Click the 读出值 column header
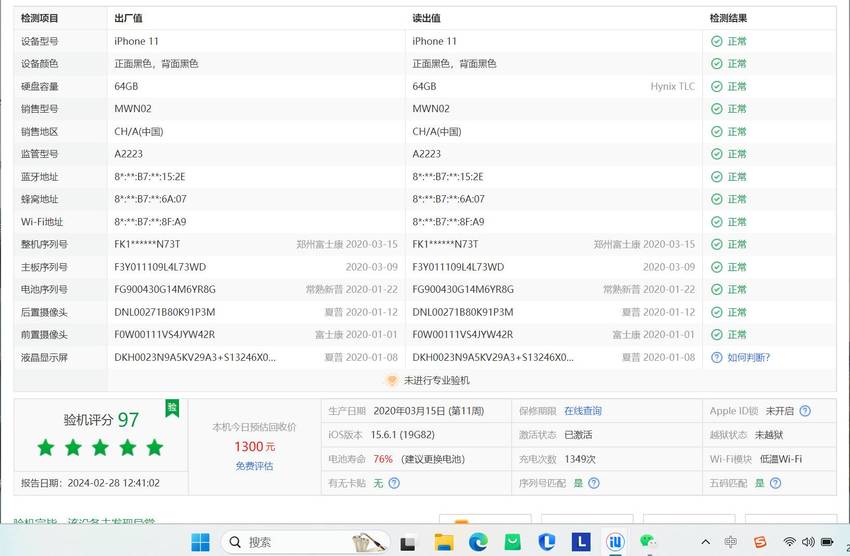 [x=427, y=18]
